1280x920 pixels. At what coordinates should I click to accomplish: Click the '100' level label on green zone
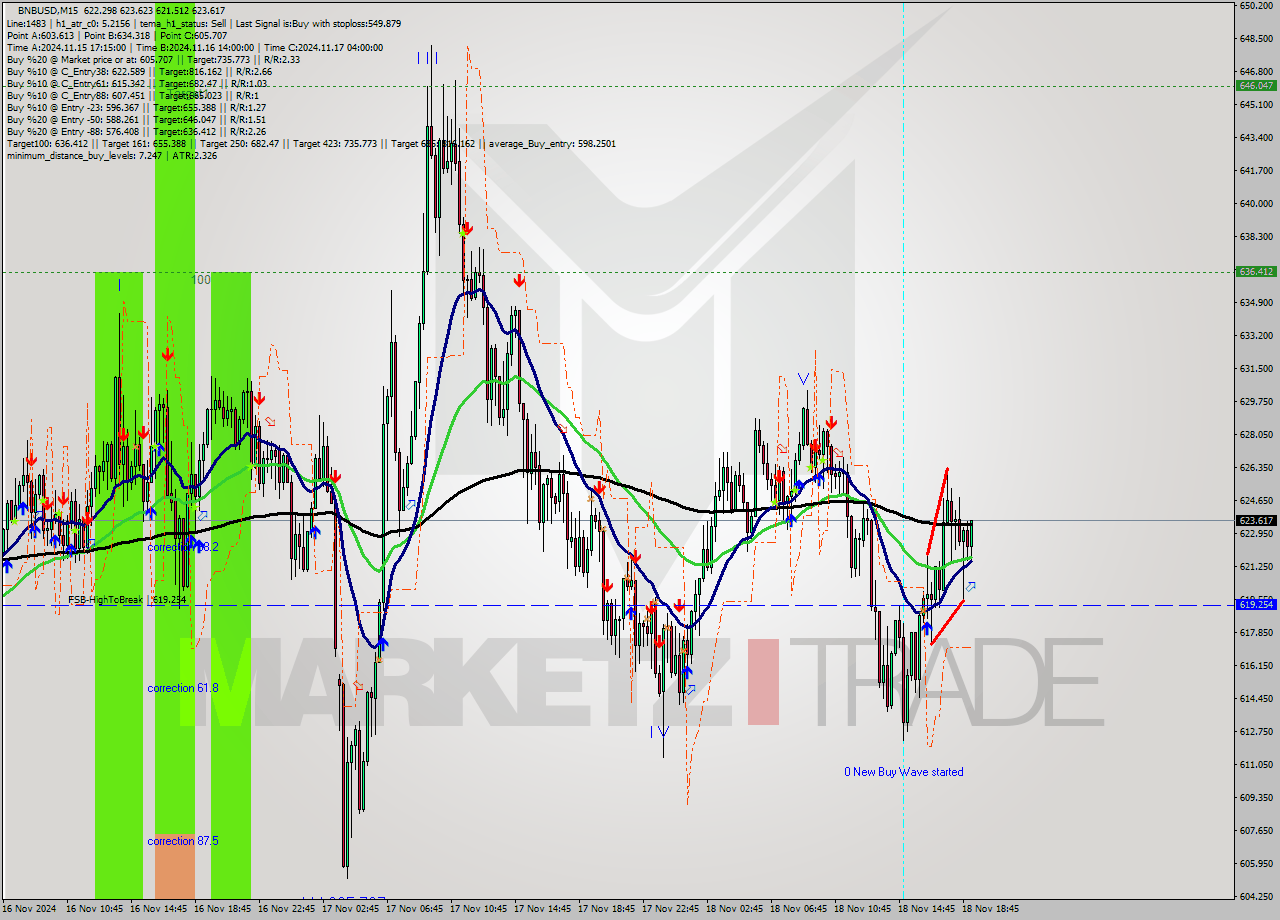[201, 280]
